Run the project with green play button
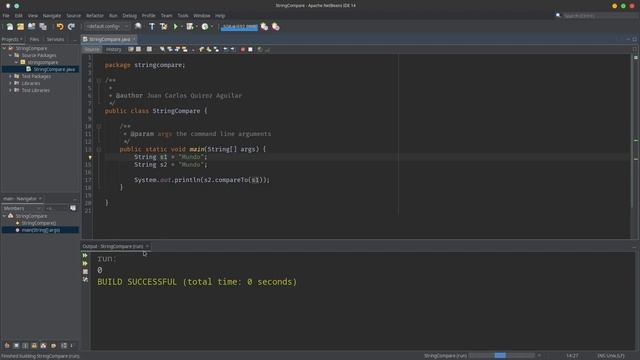The height and width of the screenshot is (360, 640). [176, 27]
